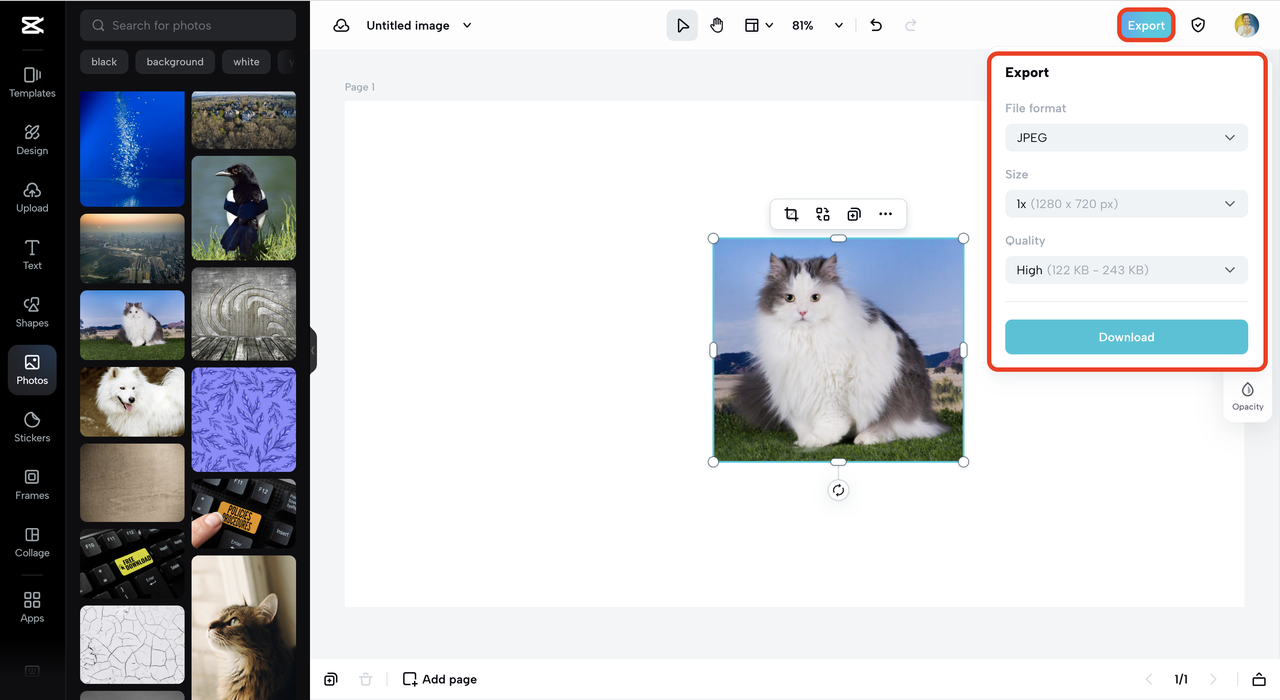Expand the Quality High dropdown
The width and height of the screenshot is (1280, 700).
(1126, 270)
